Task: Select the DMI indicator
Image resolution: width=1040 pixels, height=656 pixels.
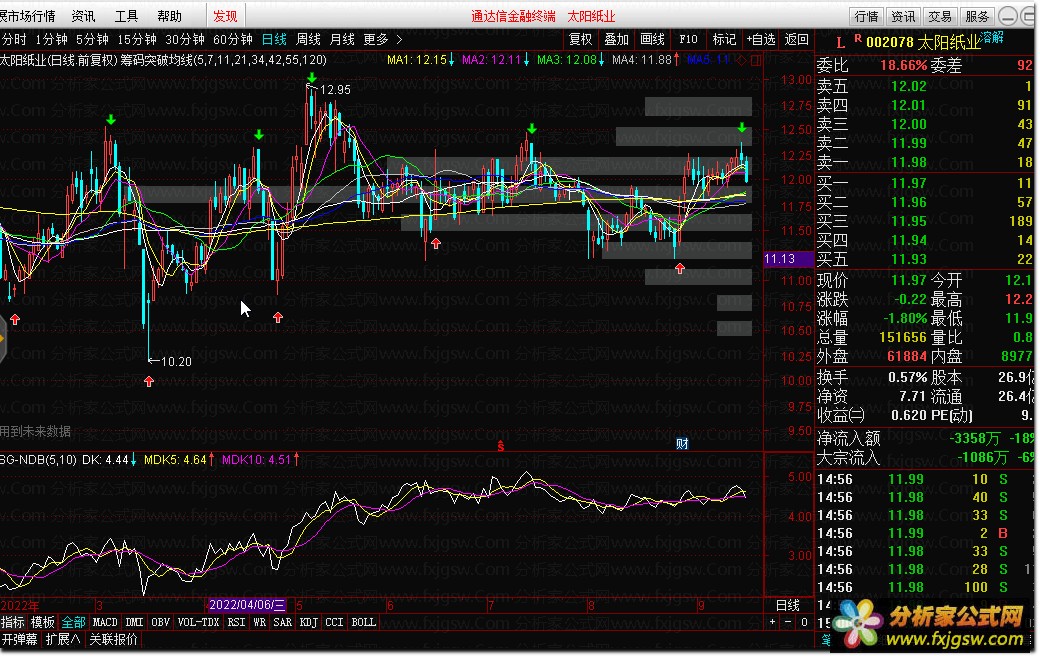Action: [135, 622]
